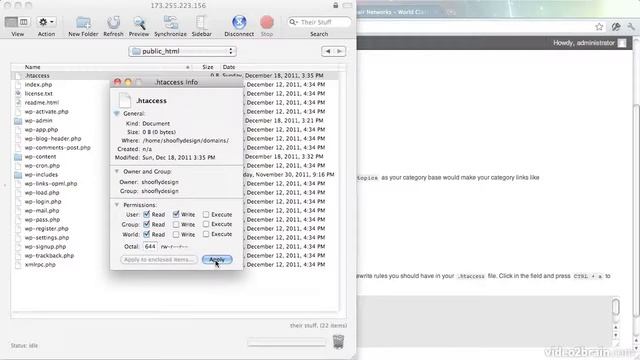This screenshot has height=360, width=640.
Task: Click the Apply button in Info window
Action: (x=217, y=260)
